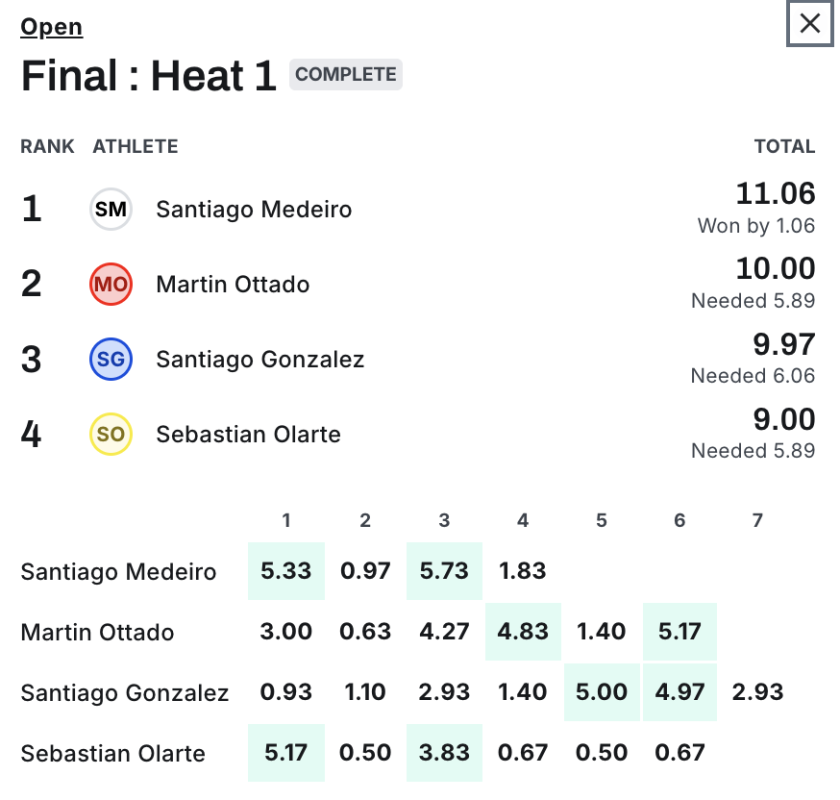Click Martin Ottado's highlighted 4.83 score
This screenshot has height=800, width=840.
click(x=523, y=632)
